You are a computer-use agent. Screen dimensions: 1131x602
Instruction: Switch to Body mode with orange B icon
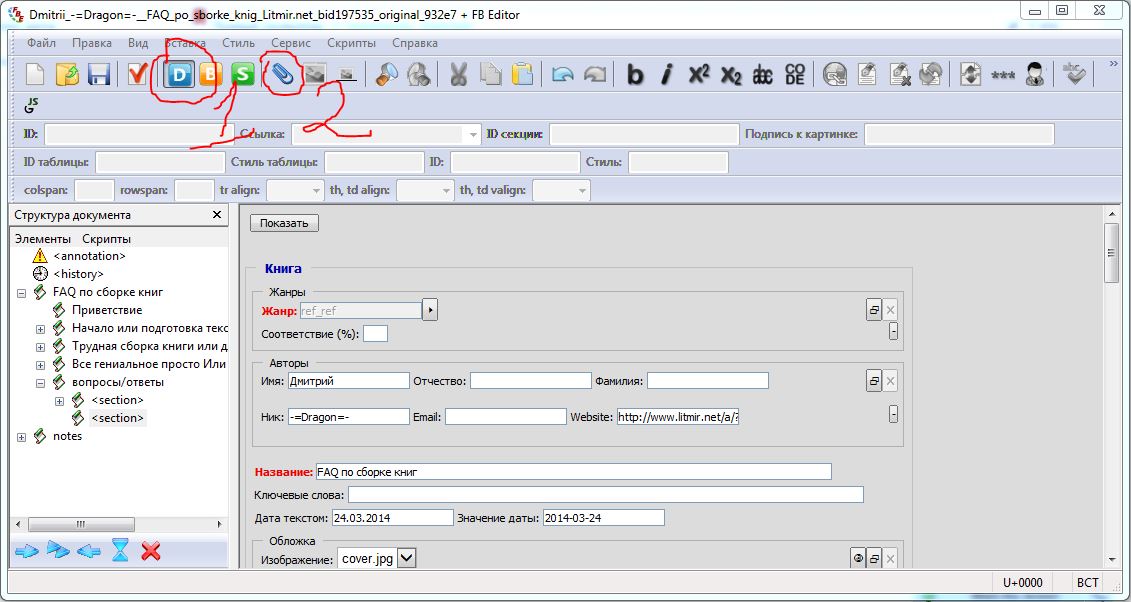[x=211, y=75]
